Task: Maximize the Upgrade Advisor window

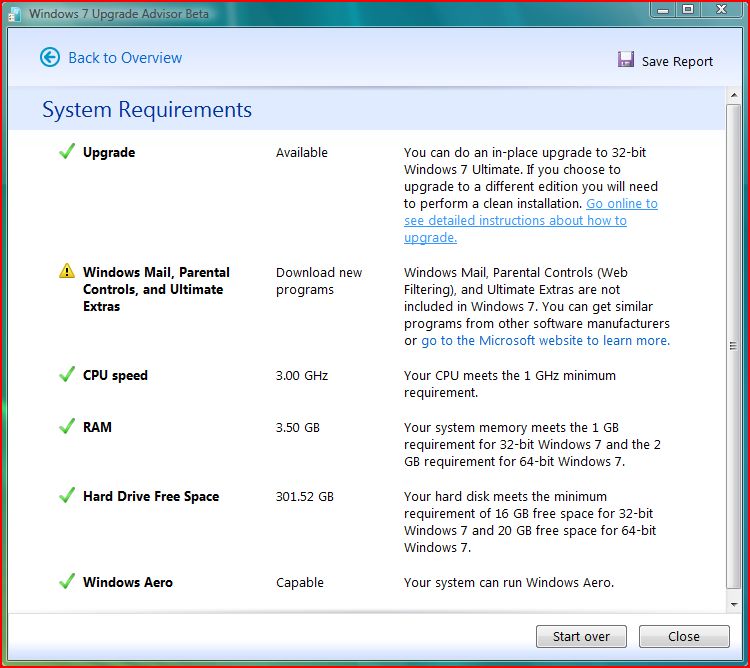Action: 688,10
